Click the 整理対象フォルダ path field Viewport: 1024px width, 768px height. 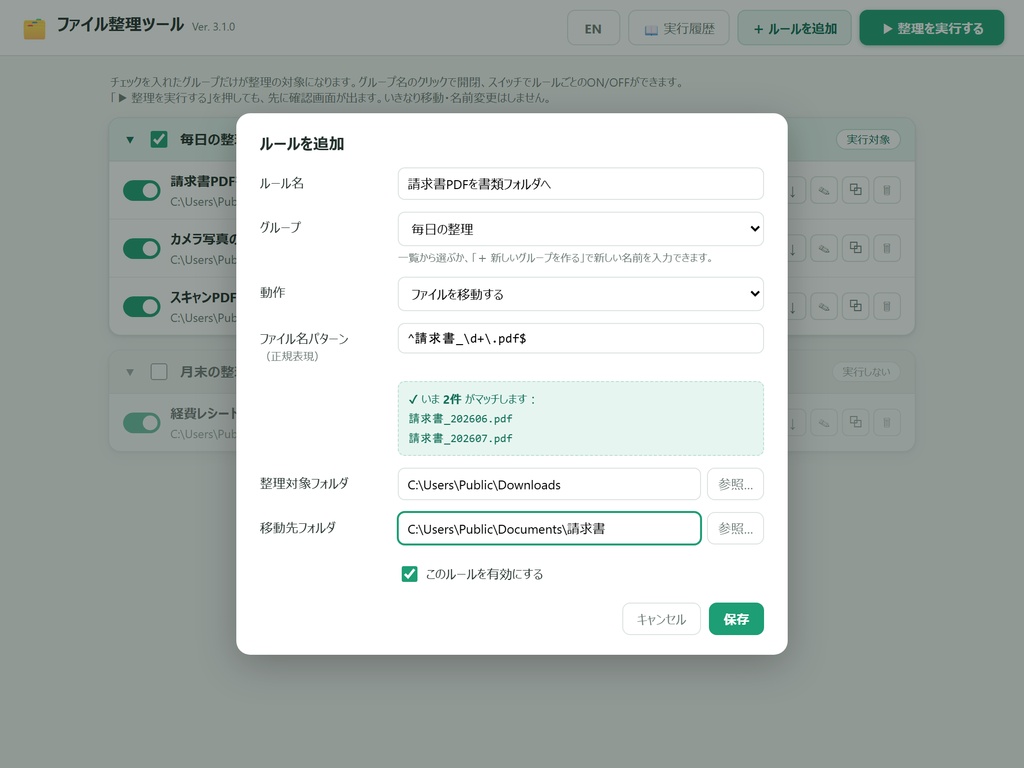click(x=549, y=485)
